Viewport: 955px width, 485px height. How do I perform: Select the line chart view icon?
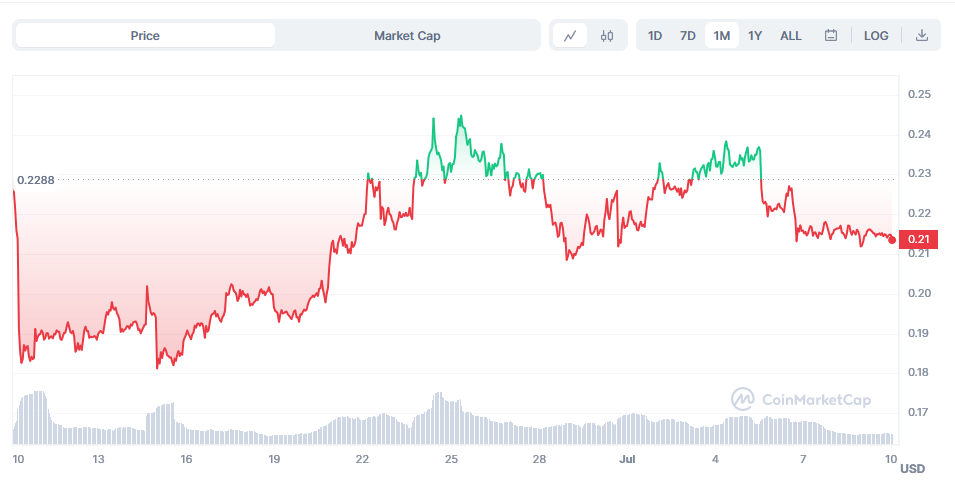click(570, 36)
